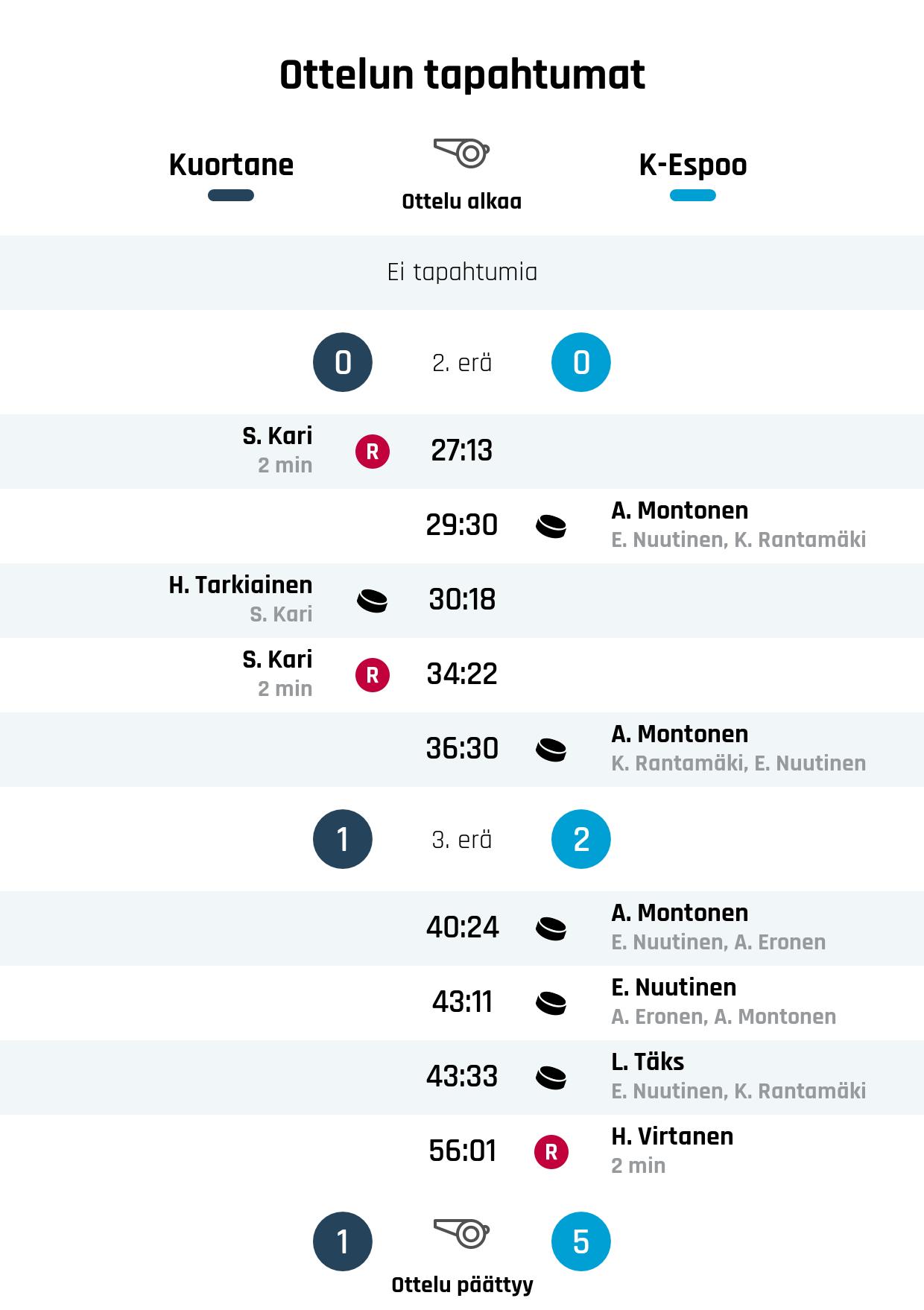Click the puck icon at 29:30

(x=551, y=526)
